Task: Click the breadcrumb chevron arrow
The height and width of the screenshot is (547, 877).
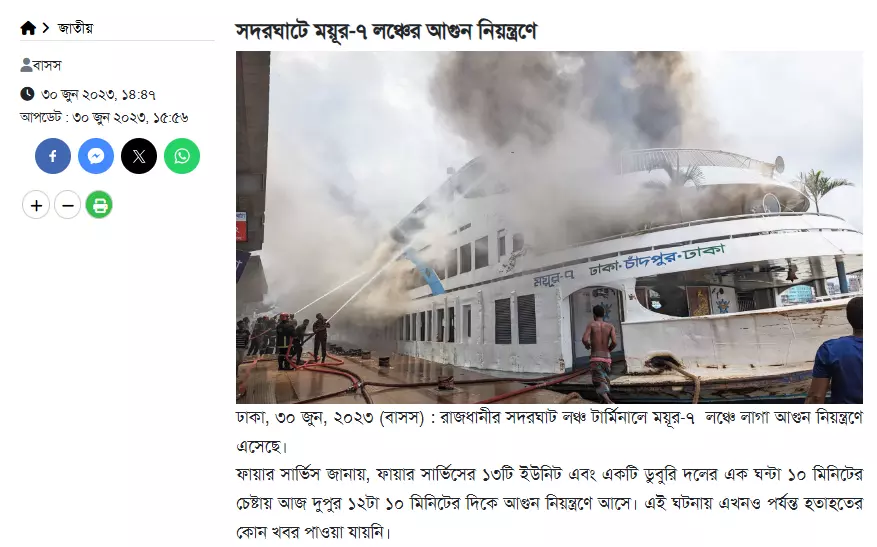Action: (46, 27)
